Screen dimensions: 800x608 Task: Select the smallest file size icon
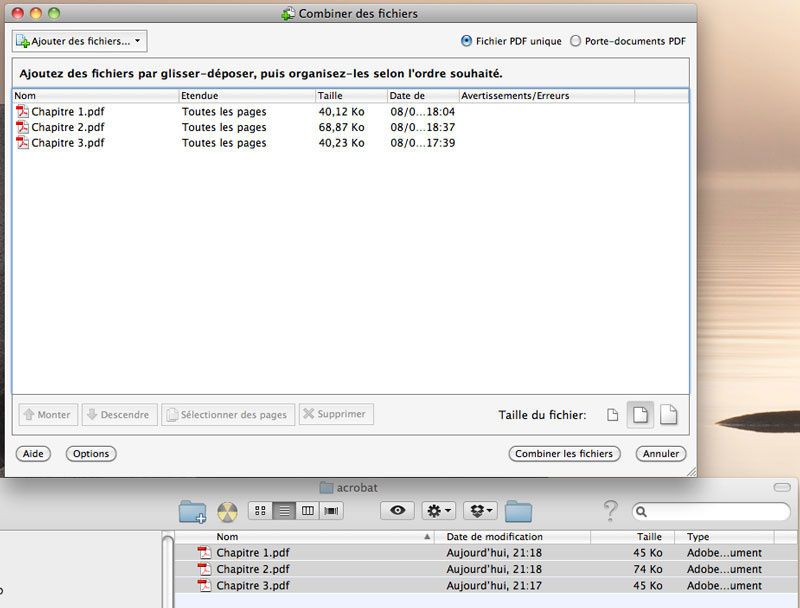pos(613,415)
